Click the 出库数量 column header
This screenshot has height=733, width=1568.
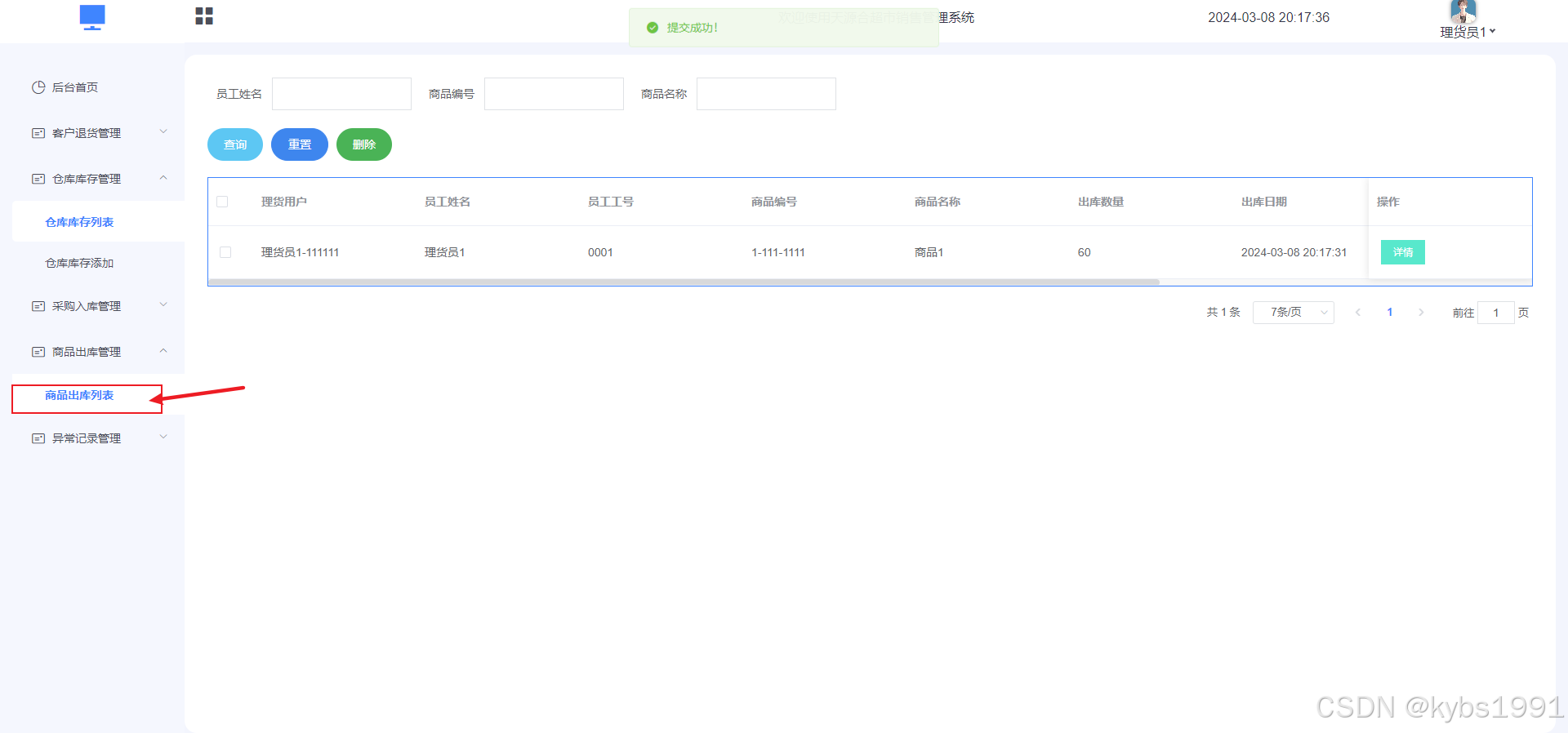[1101, 202]
